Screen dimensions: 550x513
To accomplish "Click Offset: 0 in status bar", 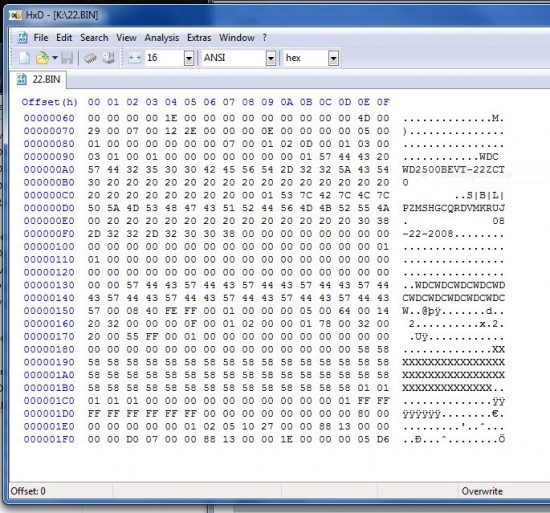I will tap(28, 491).
